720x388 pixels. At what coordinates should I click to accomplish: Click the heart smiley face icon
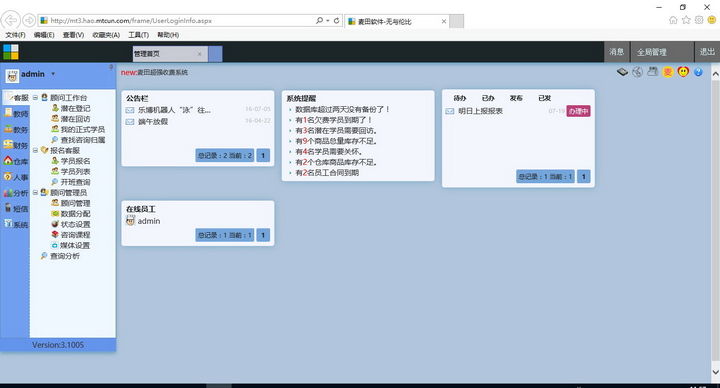[683, 72]
